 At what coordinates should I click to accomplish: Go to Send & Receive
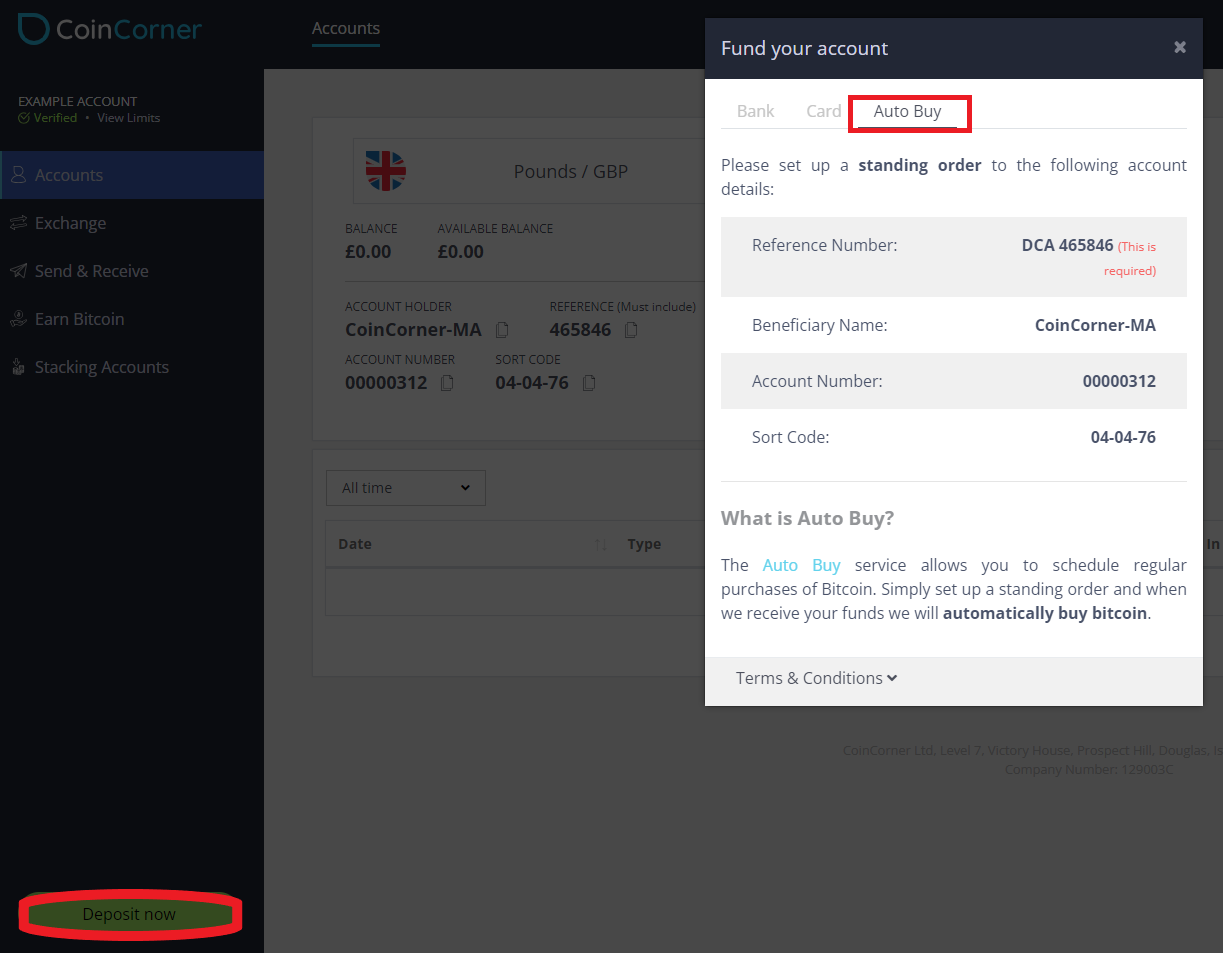point(132,271)
